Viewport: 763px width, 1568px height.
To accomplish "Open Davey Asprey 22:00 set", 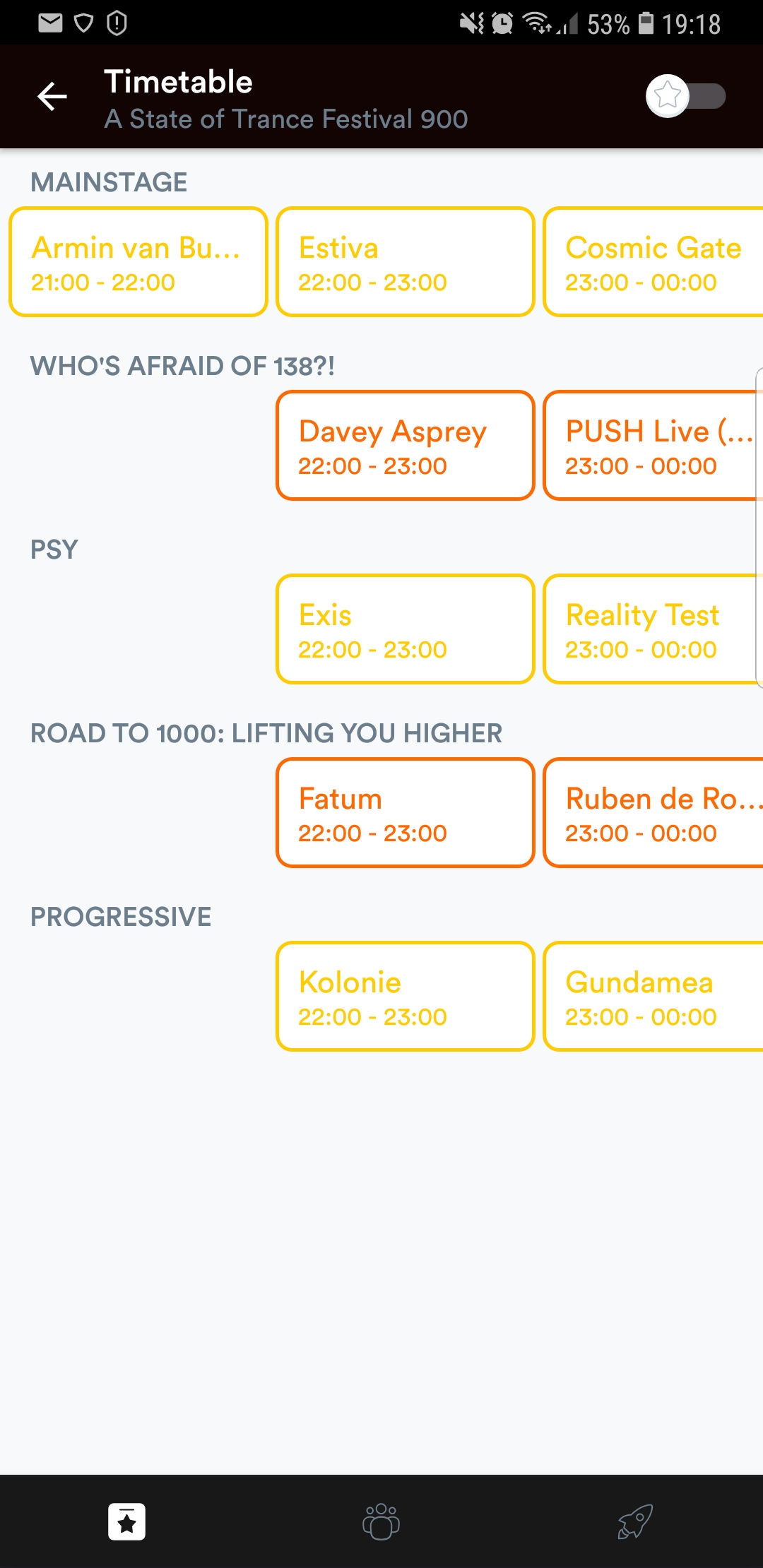I will click(x=406, y=446).
